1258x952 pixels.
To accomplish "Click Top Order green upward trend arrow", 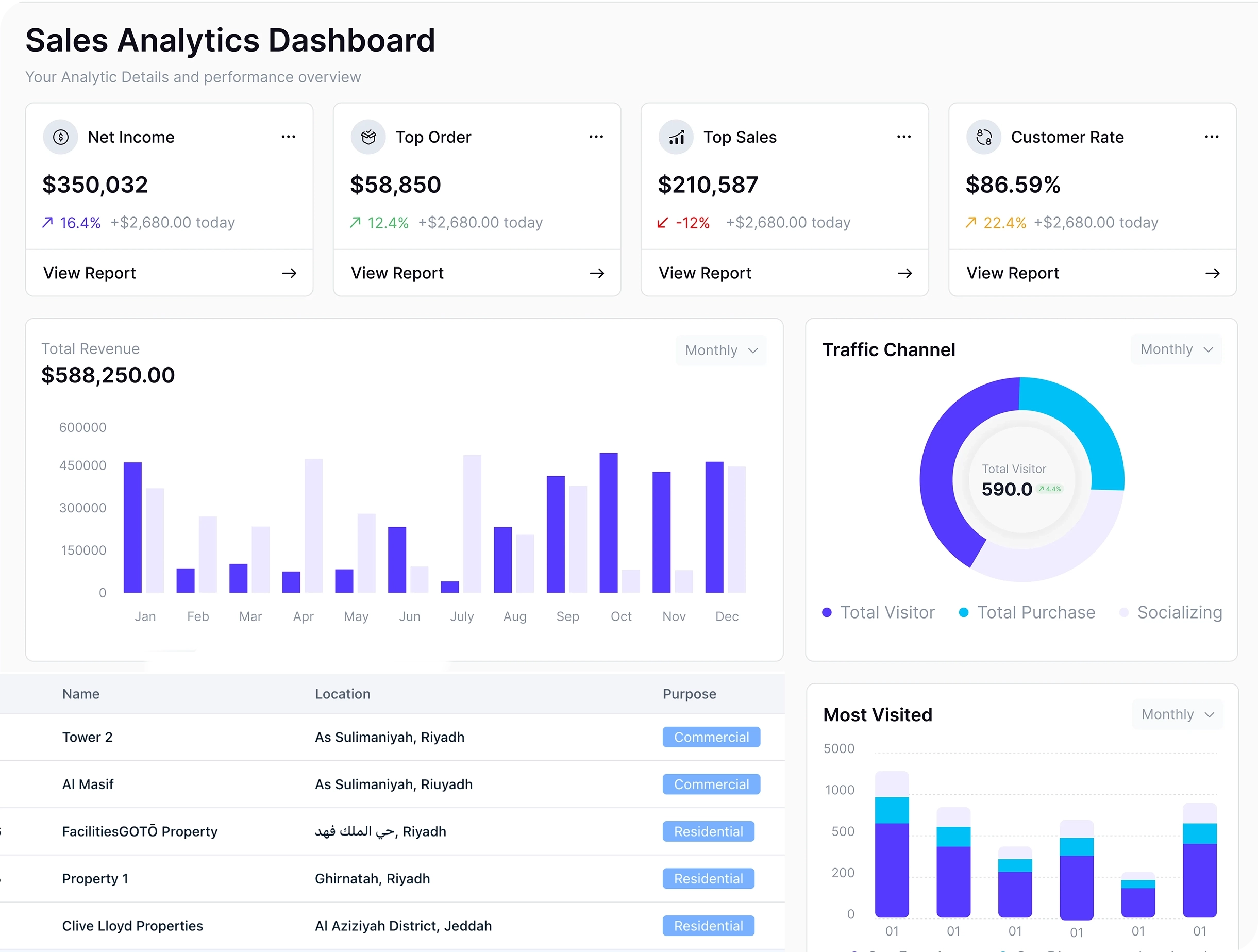I will [x=356, y=222].
